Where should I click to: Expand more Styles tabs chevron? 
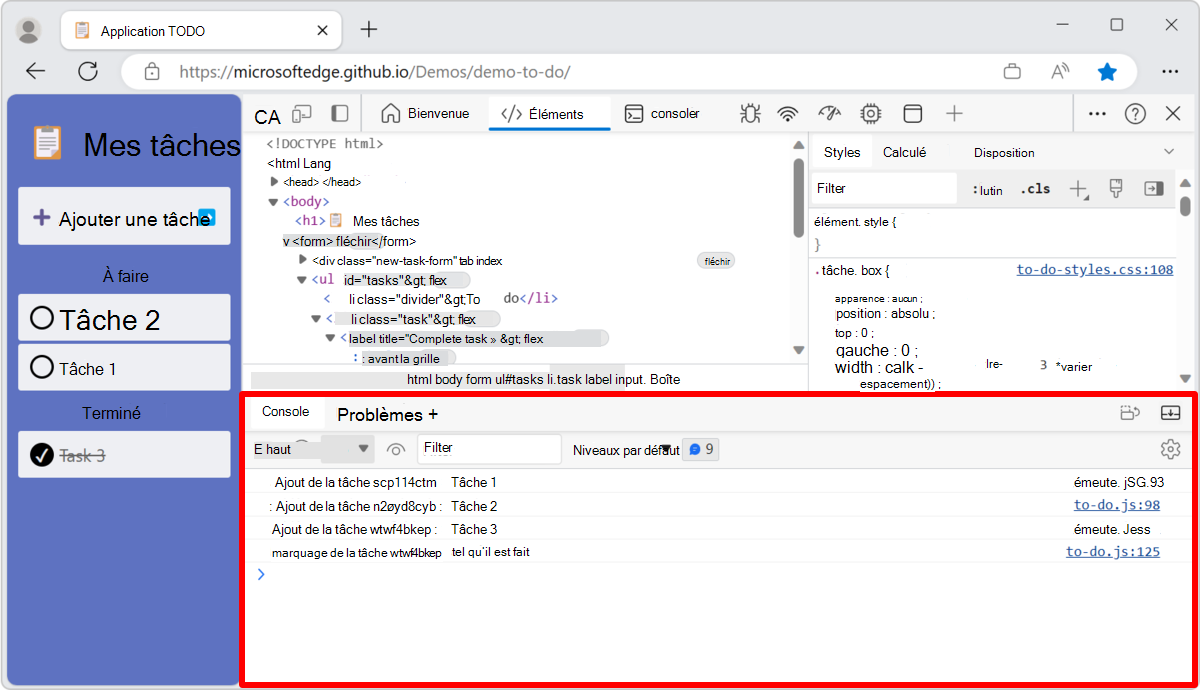[x=1169, y=152]
